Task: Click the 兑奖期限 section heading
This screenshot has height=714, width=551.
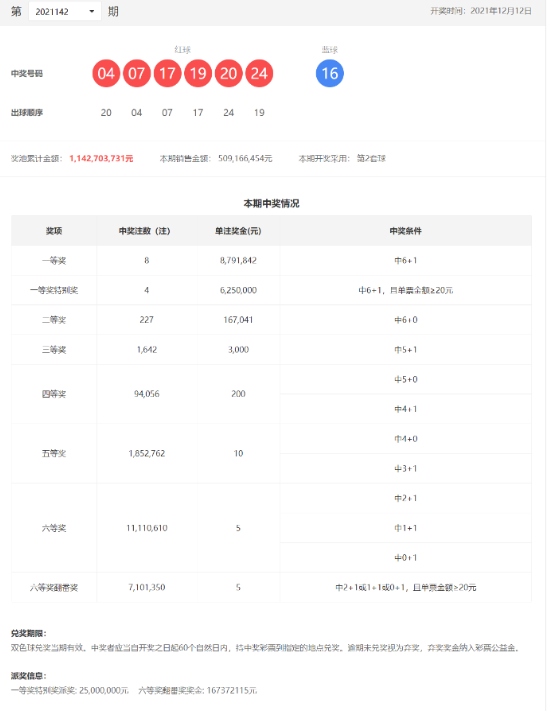Action: pos(28,633)
